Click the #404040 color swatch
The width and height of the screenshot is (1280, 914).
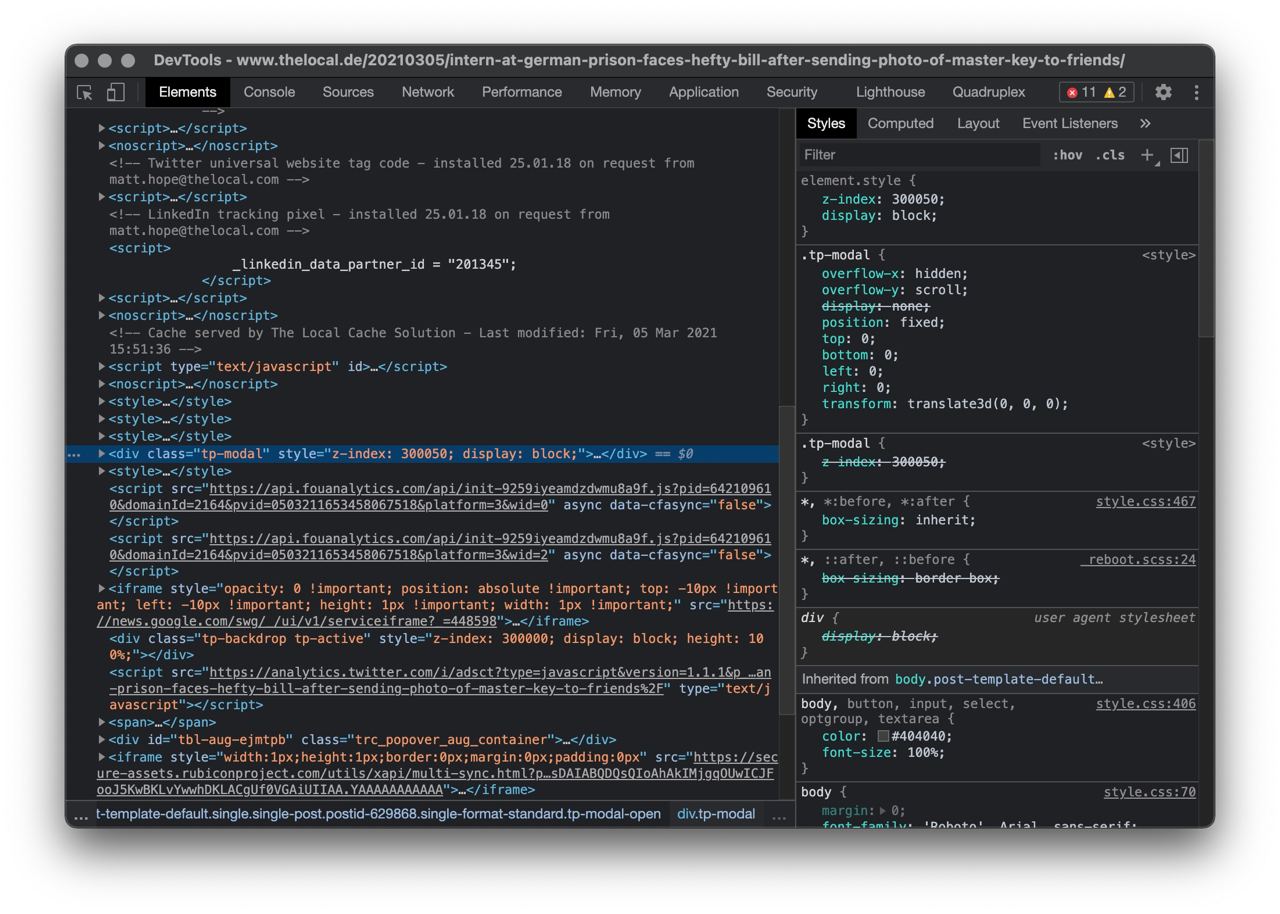[883, 736]
